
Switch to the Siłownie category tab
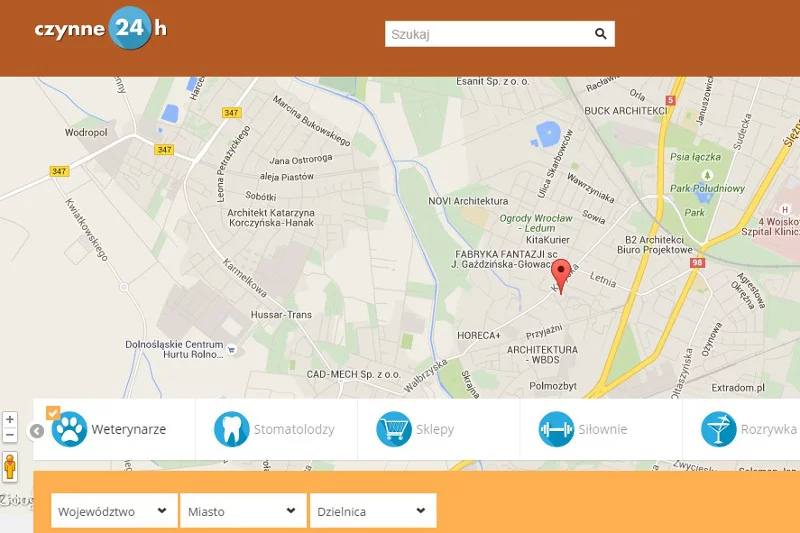click(601, 429)
